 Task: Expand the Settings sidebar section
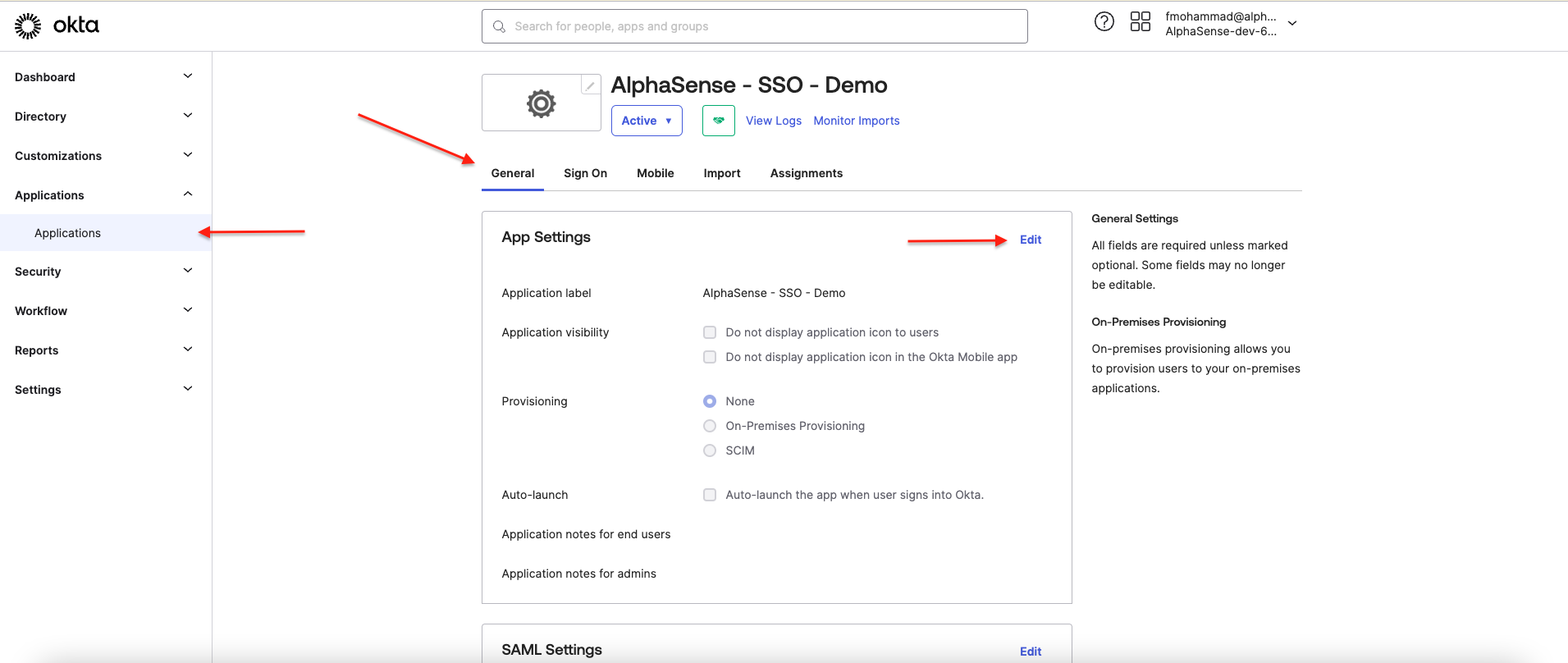[x=105, y=390]
